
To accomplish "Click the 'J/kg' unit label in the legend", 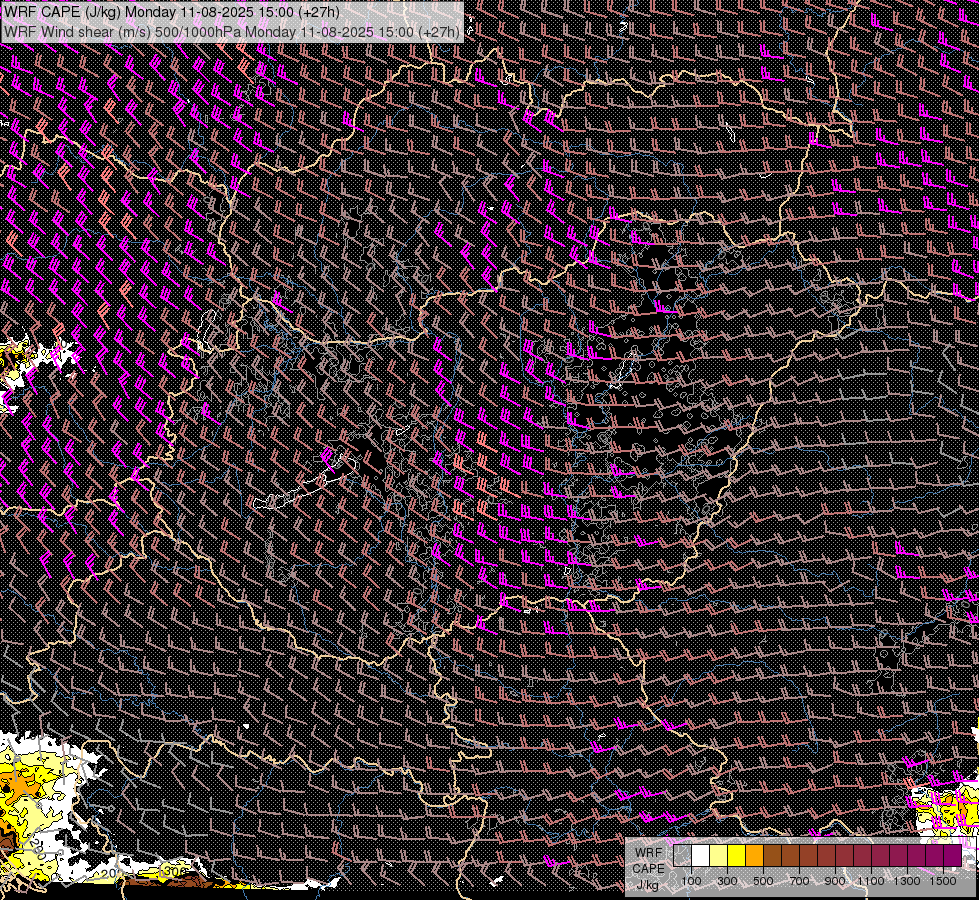I will (648, 885).
